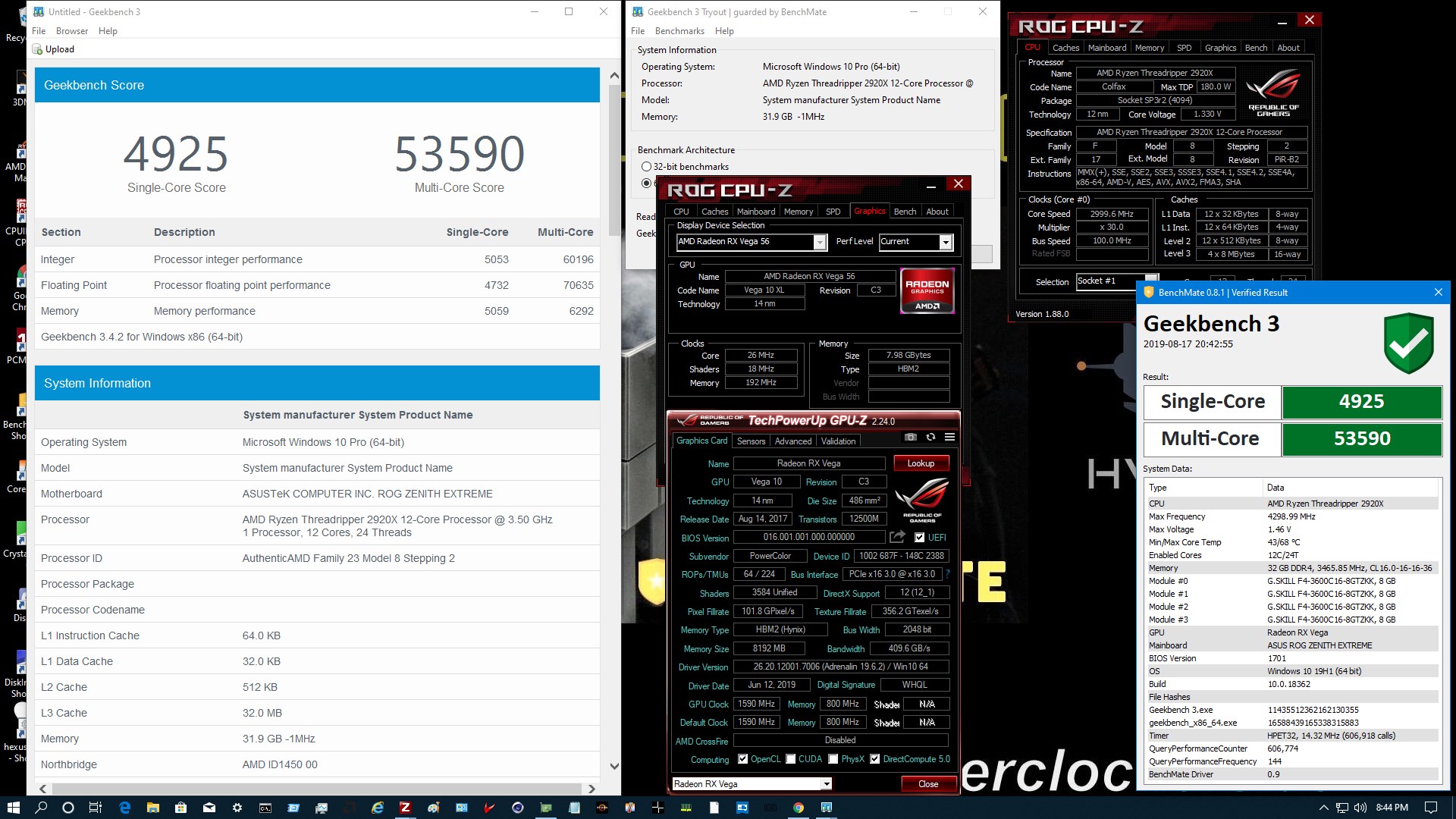Show hidden system tray icons chevron

coord(1324,808)
